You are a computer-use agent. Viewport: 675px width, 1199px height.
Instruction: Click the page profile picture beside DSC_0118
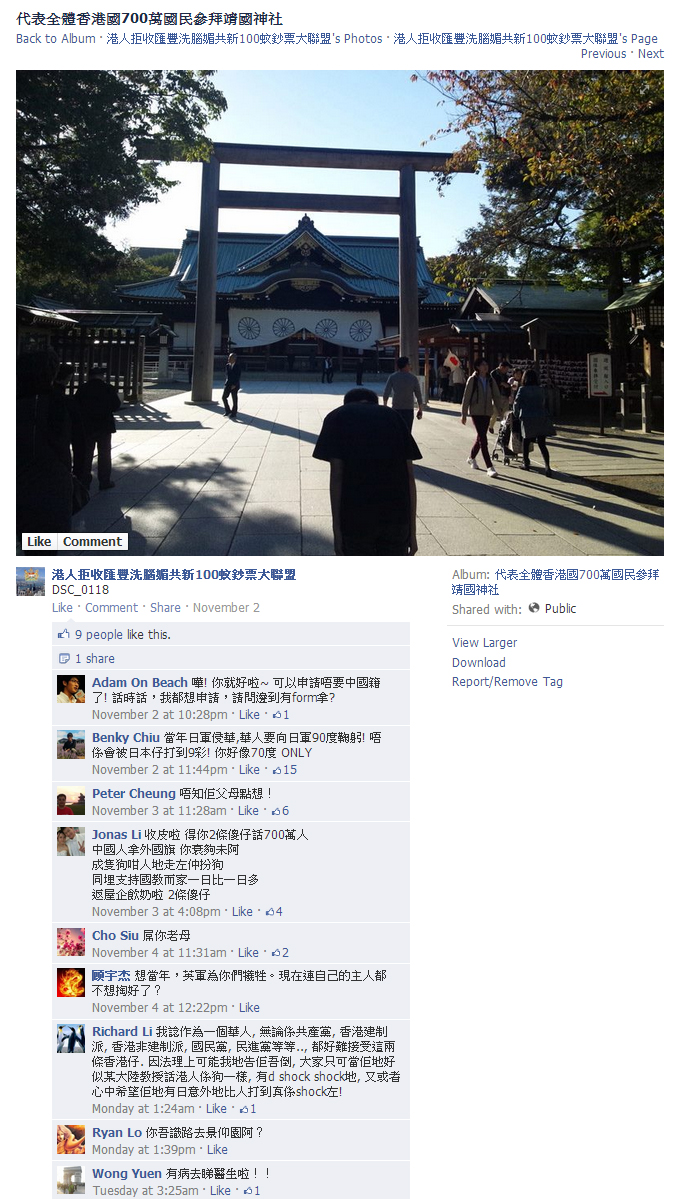click(x=31, y=582)
